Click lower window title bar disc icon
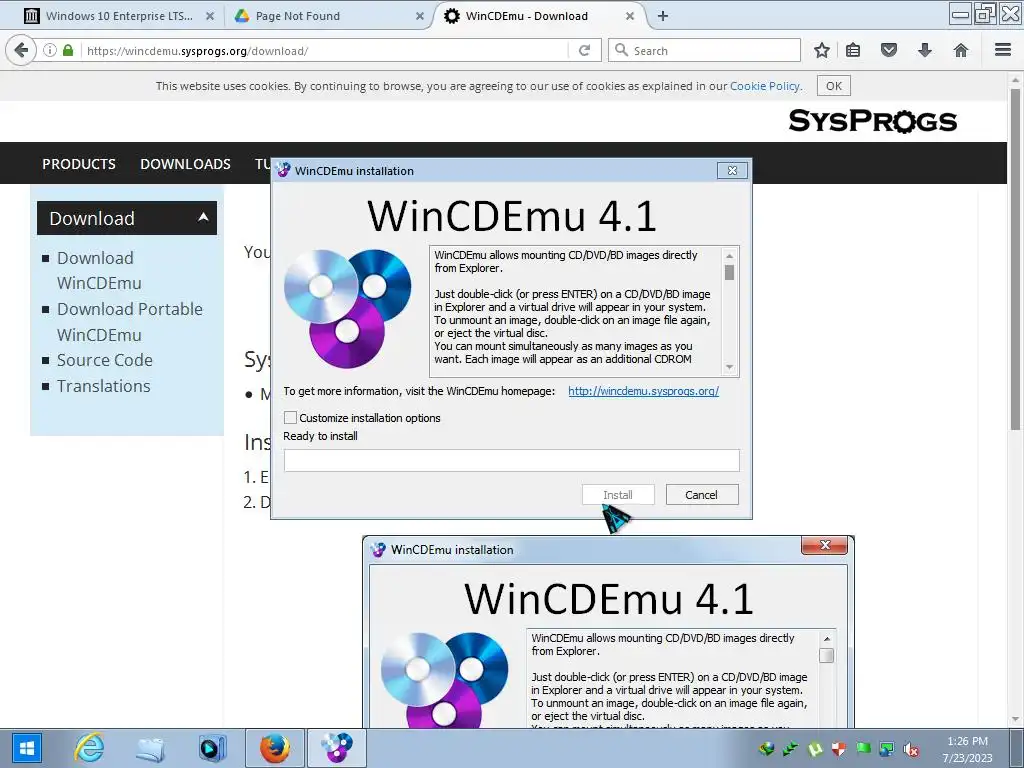The width and height of the screenshot is (1024, 768). coord(377,549)
